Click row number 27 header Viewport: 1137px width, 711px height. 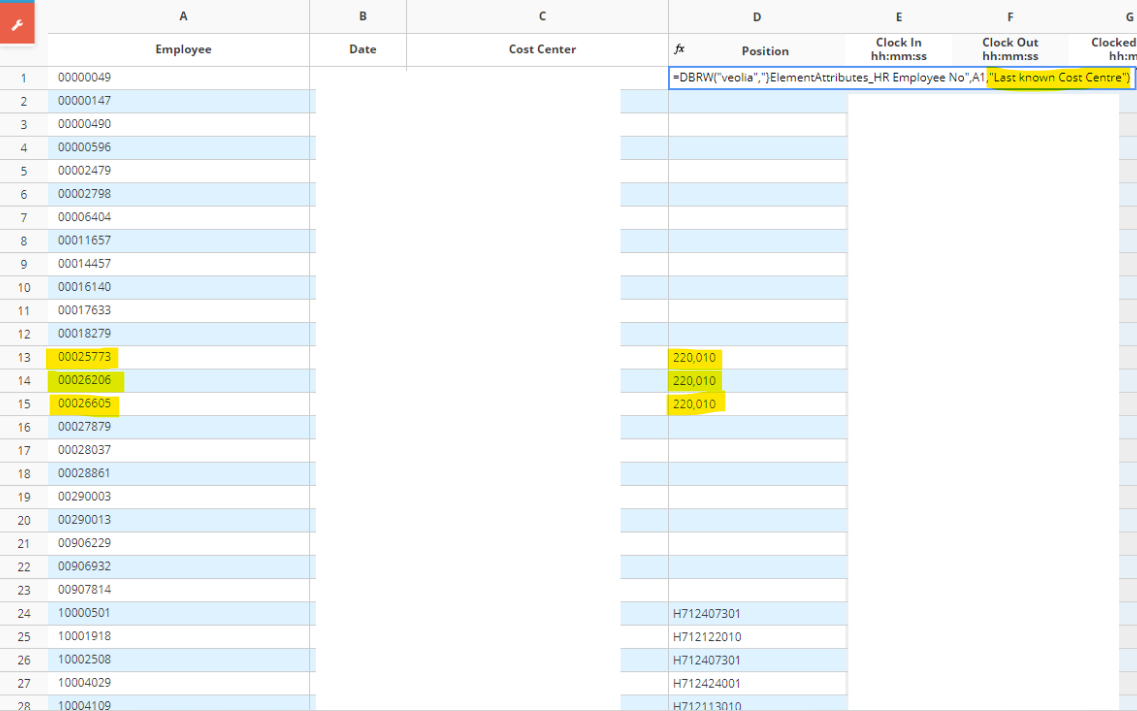[24, 683]
